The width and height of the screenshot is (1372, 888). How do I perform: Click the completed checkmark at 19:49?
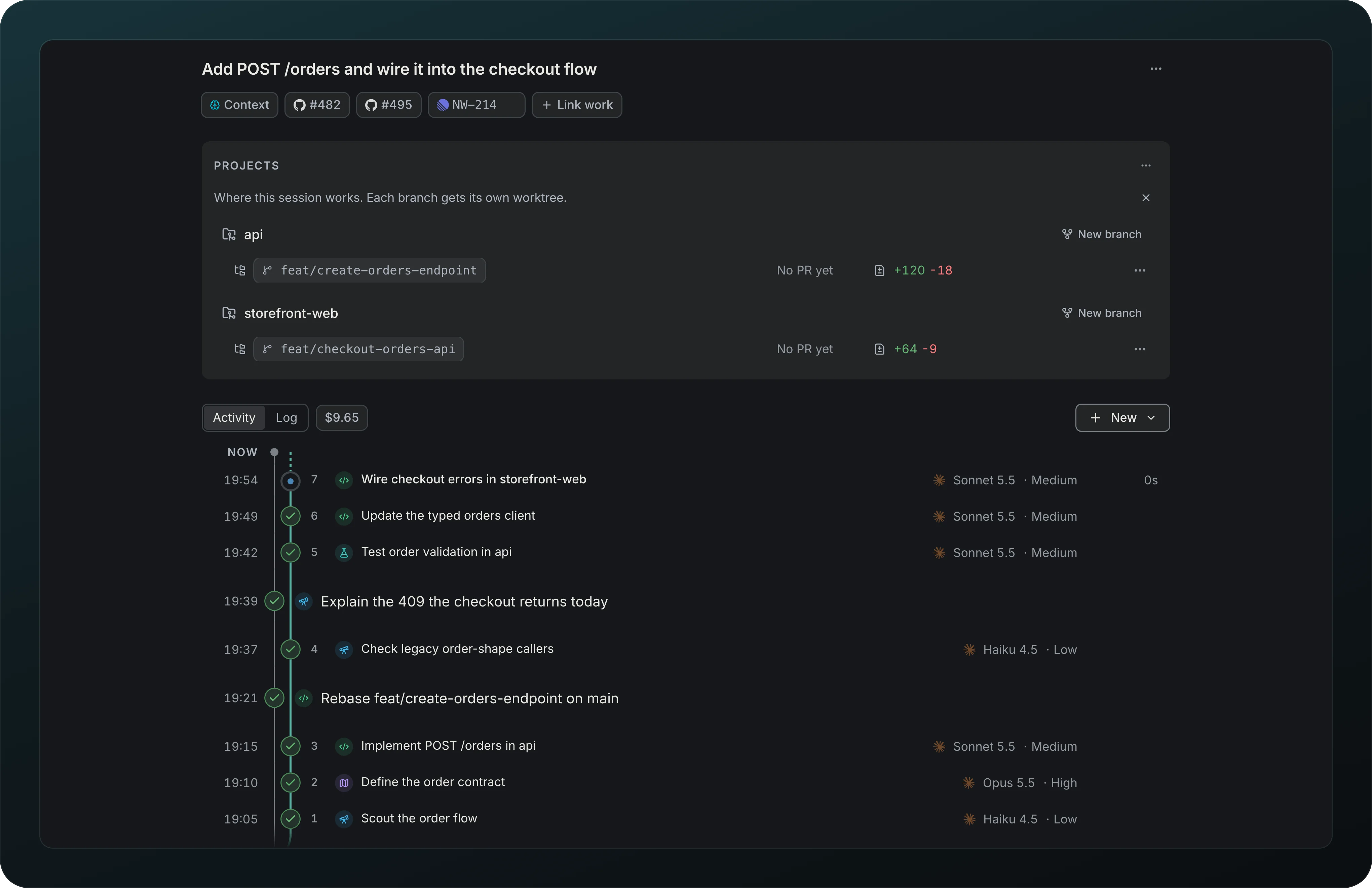click(291, 516)
